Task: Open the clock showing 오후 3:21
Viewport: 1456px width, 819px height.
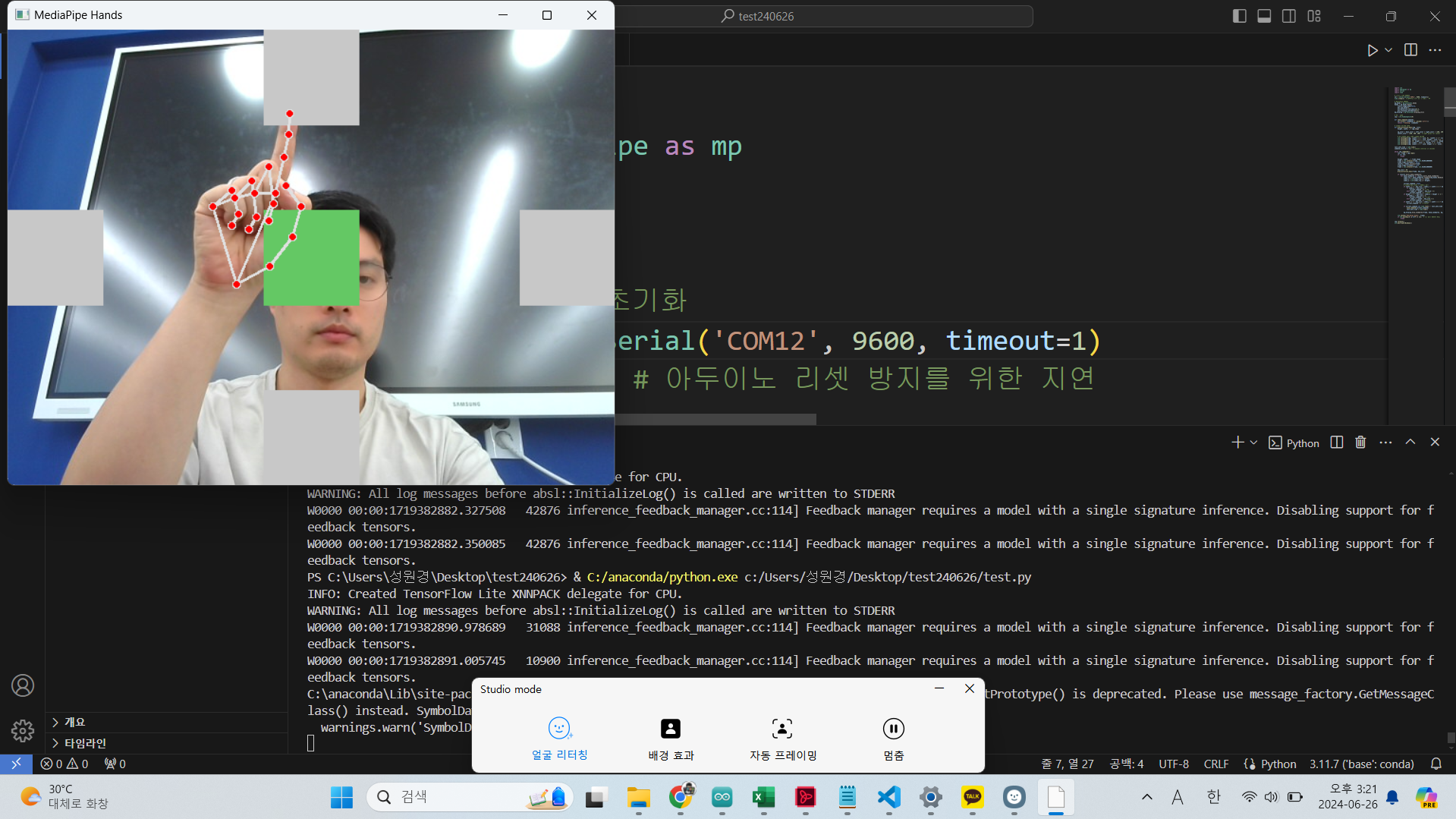Action: [x=1348, y=797]
